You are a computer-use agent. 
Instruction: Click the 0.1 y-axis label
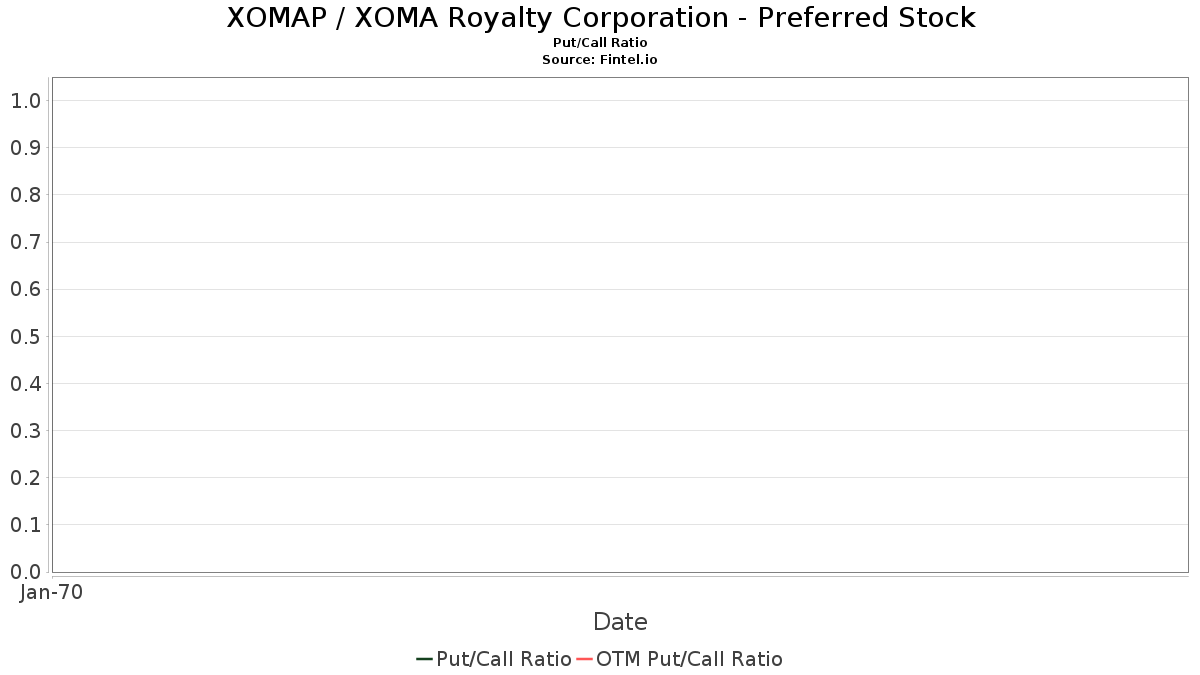pyautogui.click(x=25, y=525)
